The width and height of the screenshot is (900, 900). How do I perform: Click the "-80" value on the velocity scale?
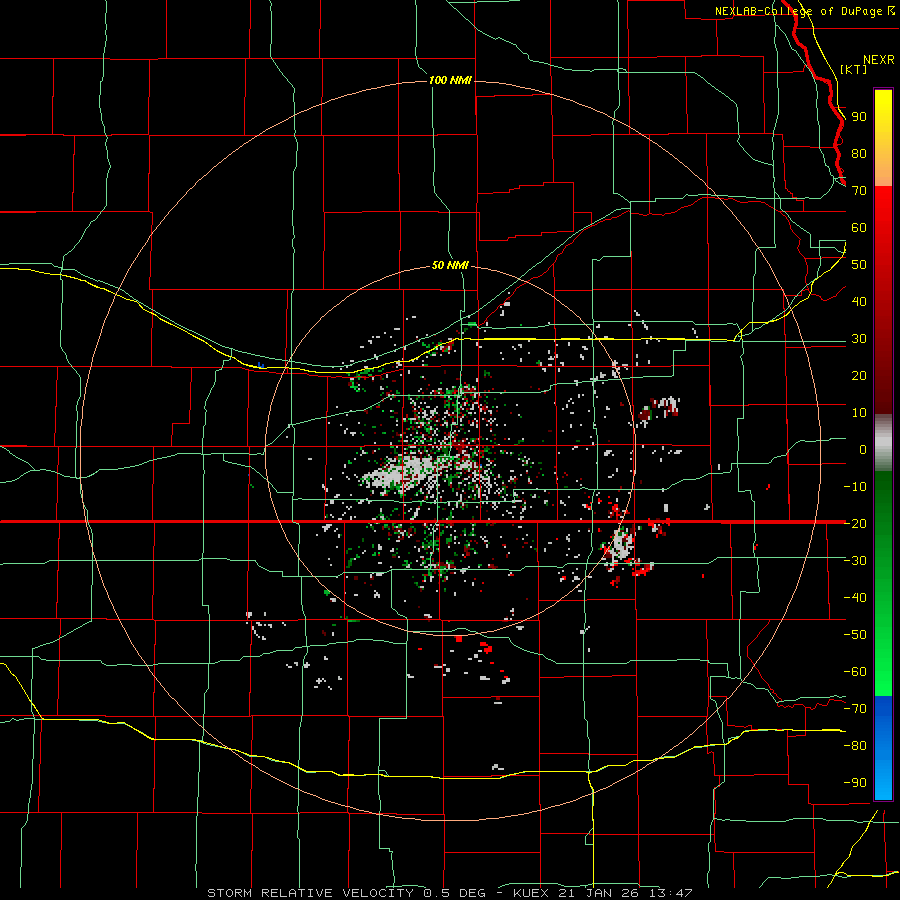point(855,746)
